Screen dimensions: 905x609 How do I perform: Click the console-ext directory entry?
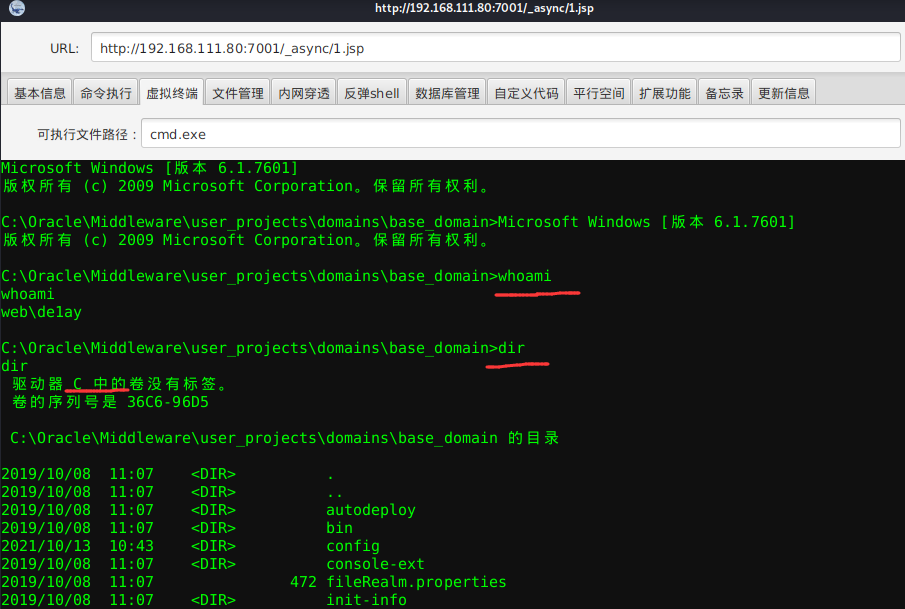coord(375,564)
